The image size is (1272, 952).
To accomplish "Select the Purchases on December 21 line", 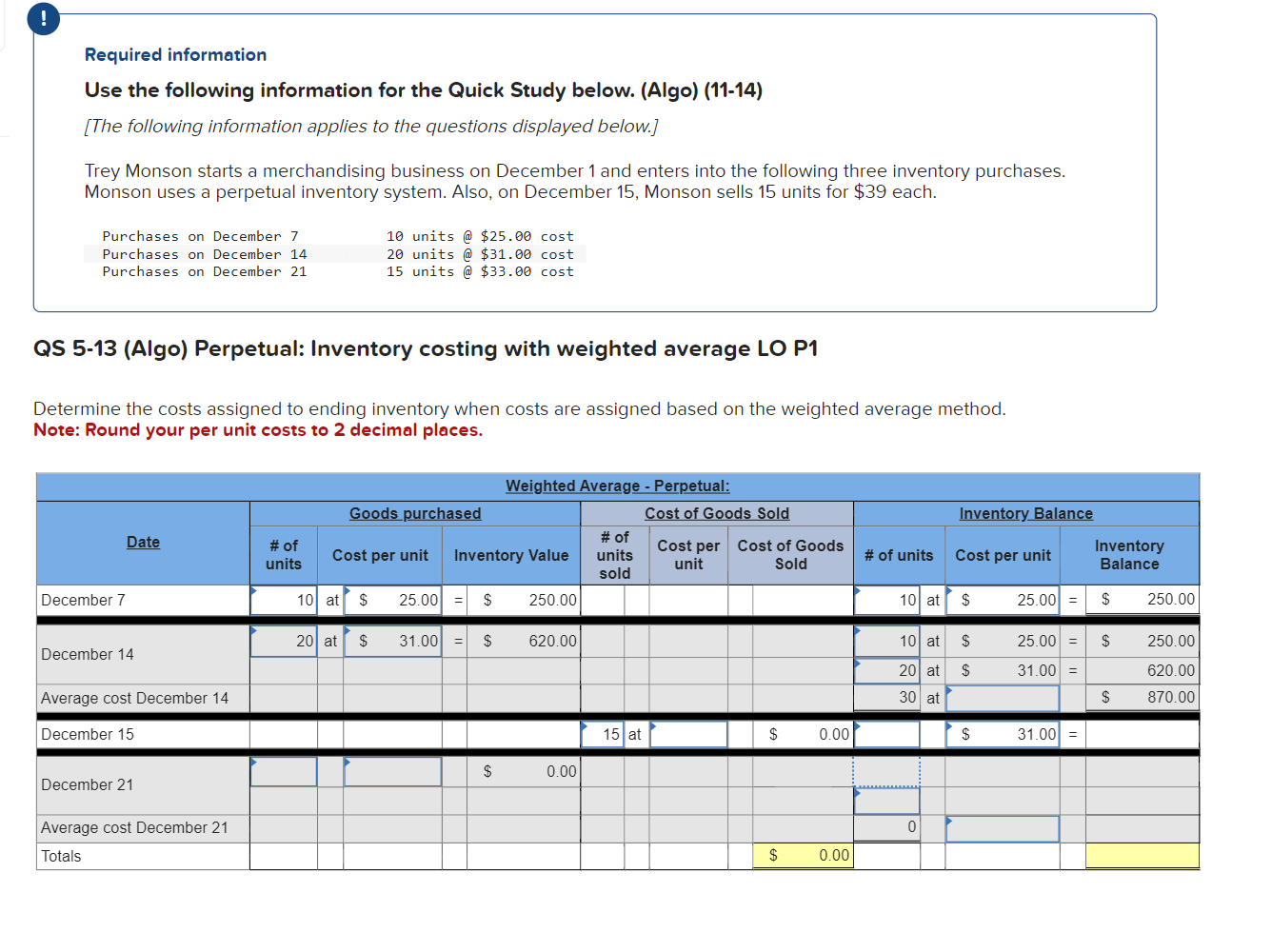I will 338,271.
